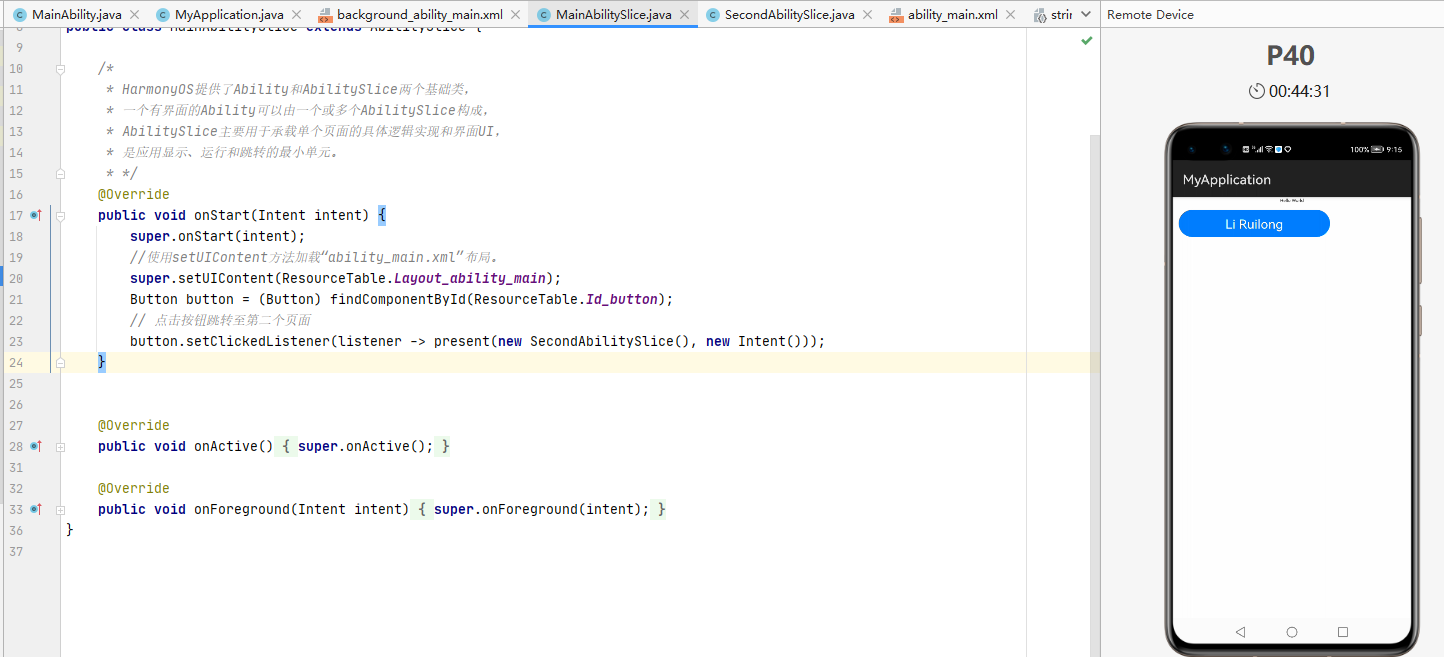
Task: Click the phone Wi-Fi status icon
Action: (1268, 149)
